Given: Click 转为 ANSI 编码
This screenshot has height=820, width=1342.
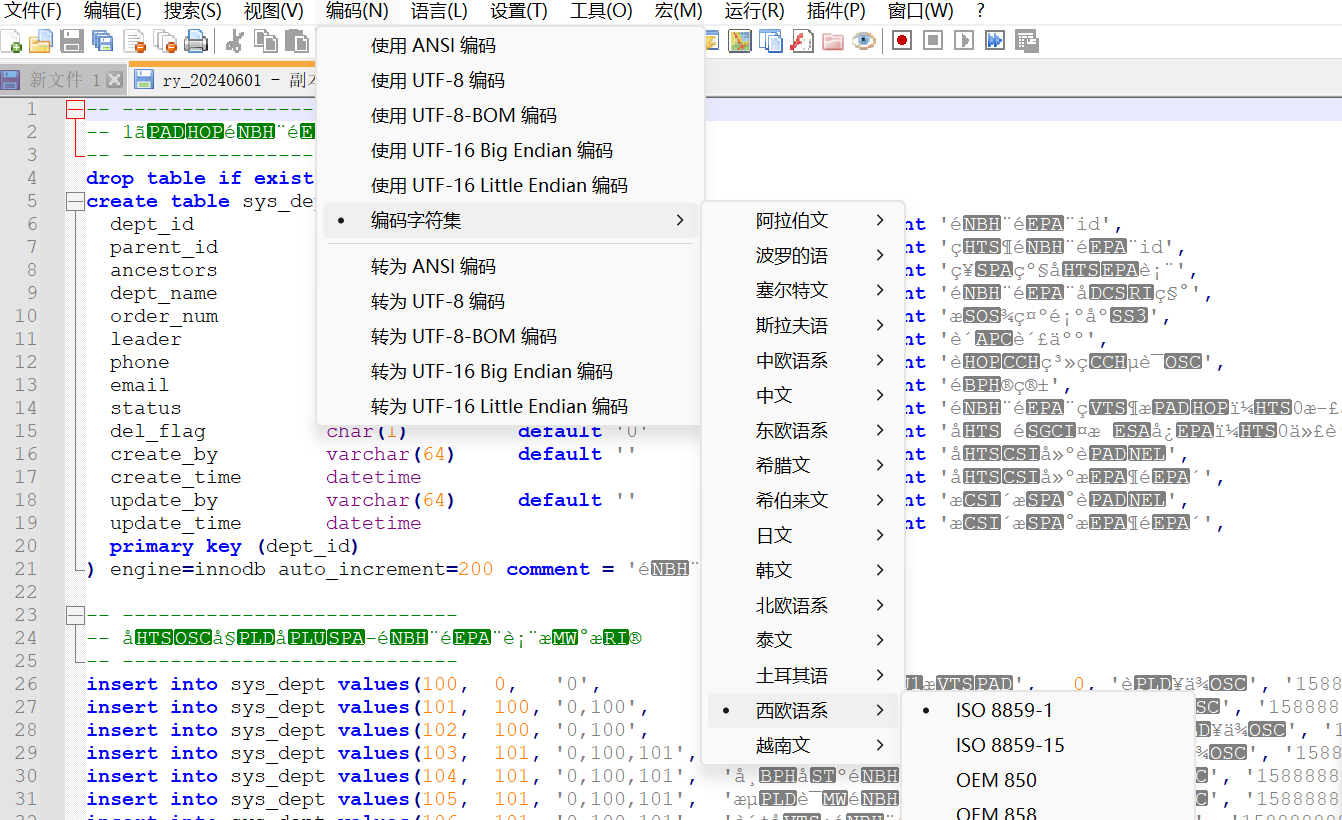Looking at the screenshot, I should tap(510, 267).
